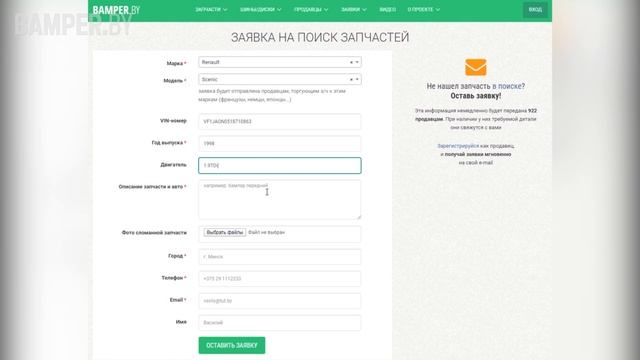
Task: Focus the VIN-номер input field
Action: pyautogui.click(x=280, y=122)
